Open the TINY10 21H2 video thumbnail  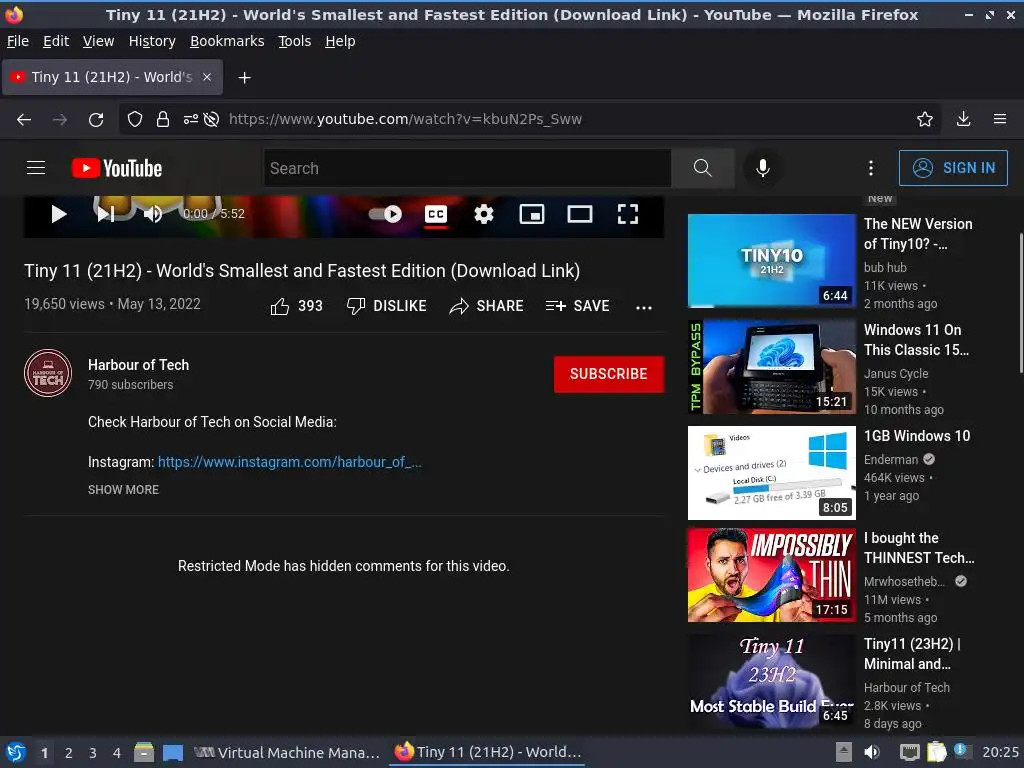pyautogui.click(x=771, y=261)
